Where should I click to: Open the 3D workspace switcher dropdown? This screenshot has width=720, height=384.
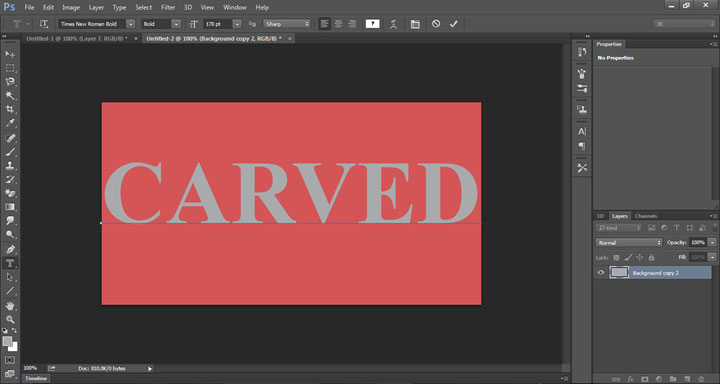(x=685, y=24)
